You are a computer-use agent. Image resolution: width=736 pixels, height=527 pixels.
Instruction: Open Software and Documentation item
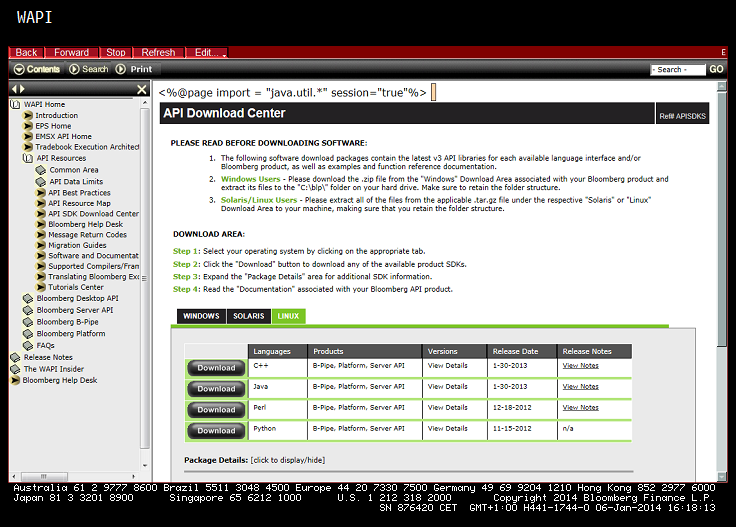tap(93, 256)
